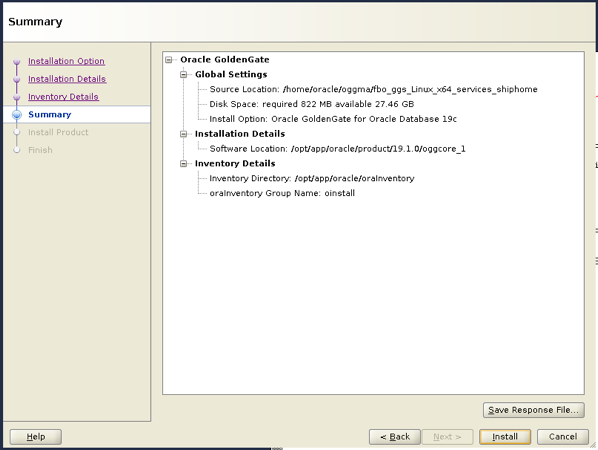598x450 pixels.
Task: Click the Installation Details heading in tree
Action: (240, 134)
